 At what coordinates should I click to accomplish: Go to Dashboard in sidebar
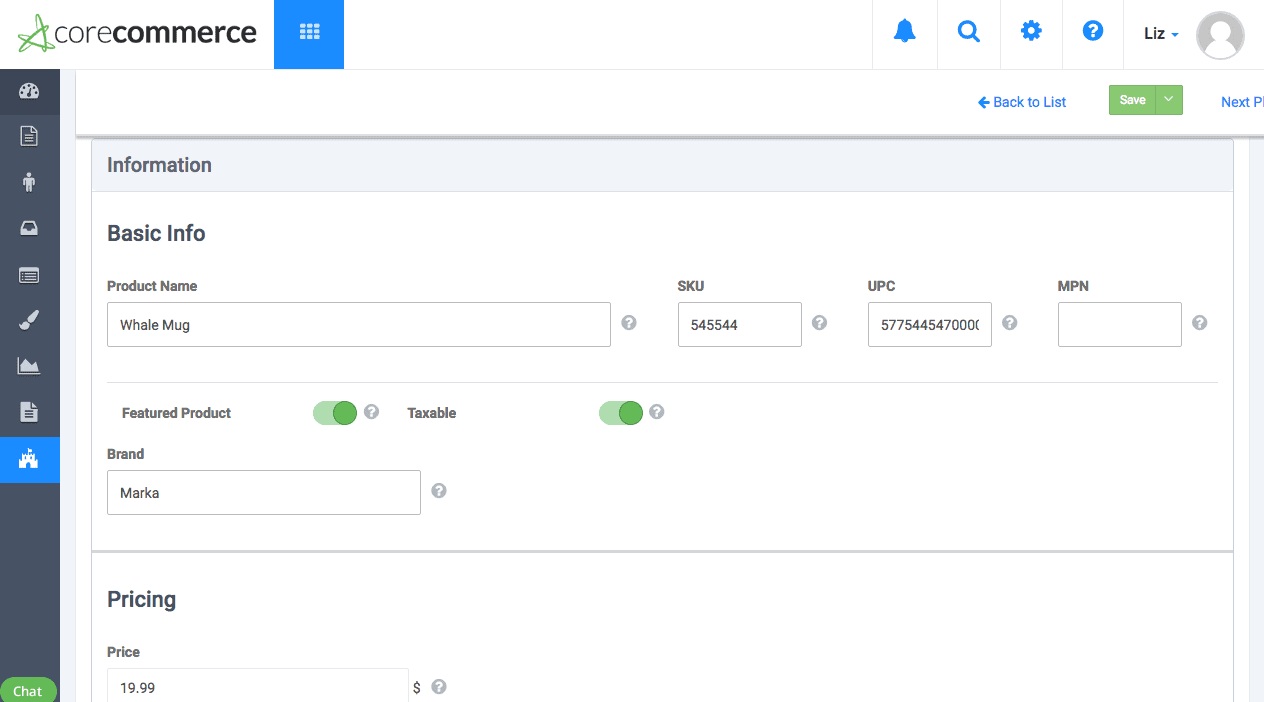(x=29, y=92)
